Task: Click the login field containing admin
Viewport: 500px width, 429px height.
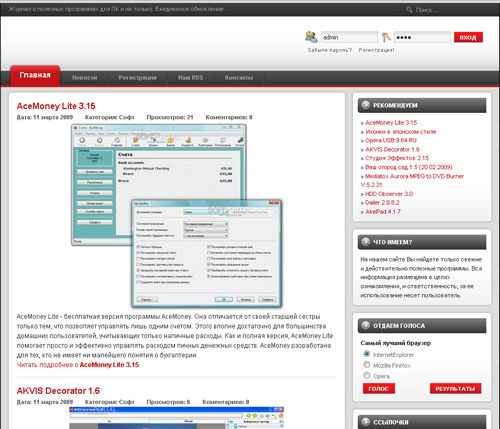Action: coord(349,37)
